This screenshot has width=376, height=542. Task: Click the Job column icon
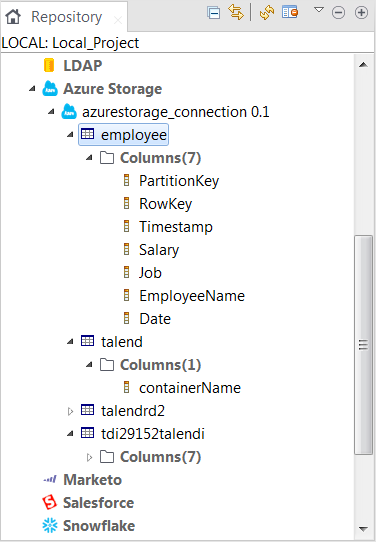126,272
